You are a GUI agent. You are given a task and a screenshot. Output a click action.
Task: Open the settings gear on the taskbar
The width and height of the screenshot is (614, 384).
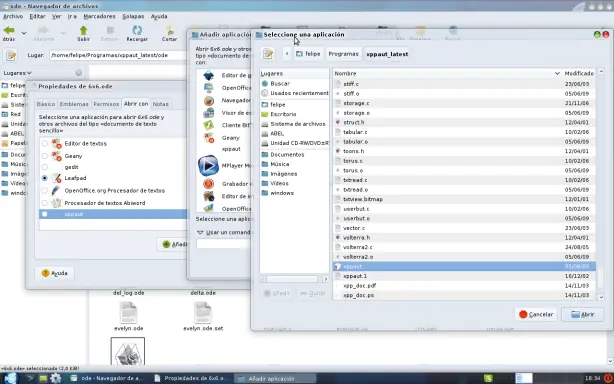[56, 378]
